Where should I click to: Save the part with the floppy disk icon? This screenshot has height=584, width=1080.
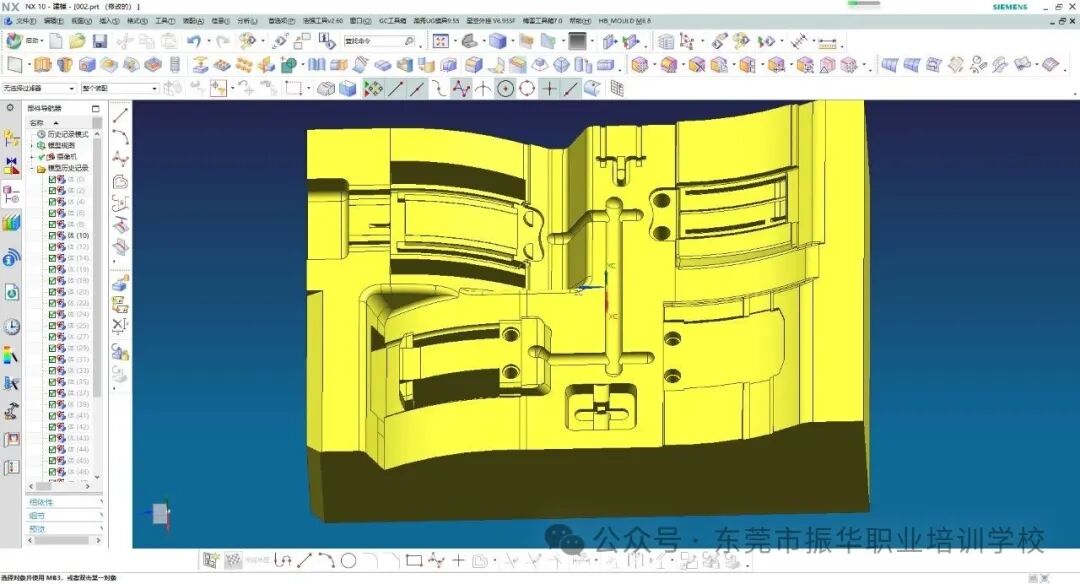(x=100, y=42)
